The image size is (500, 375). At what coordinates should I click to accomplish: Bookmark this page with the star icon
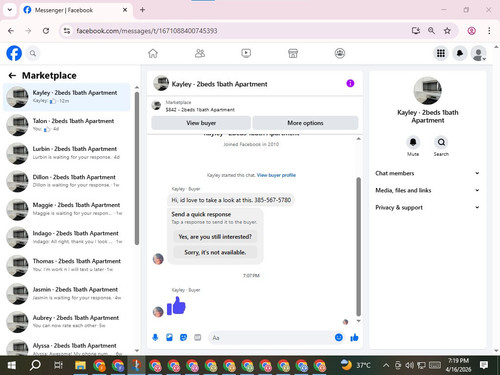tap(447, 31)
